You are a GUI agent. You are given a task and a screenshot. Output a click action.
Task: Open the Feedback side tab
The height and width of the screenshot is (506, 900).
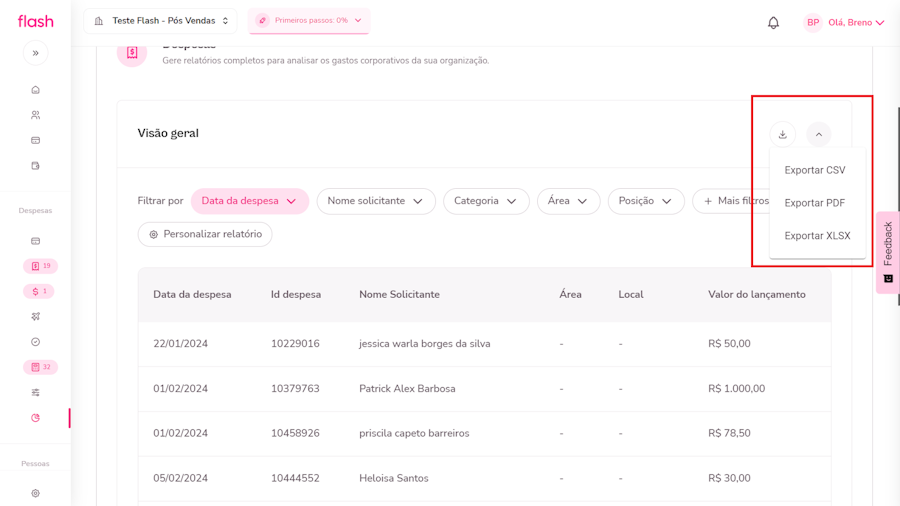tap(887, 252)
